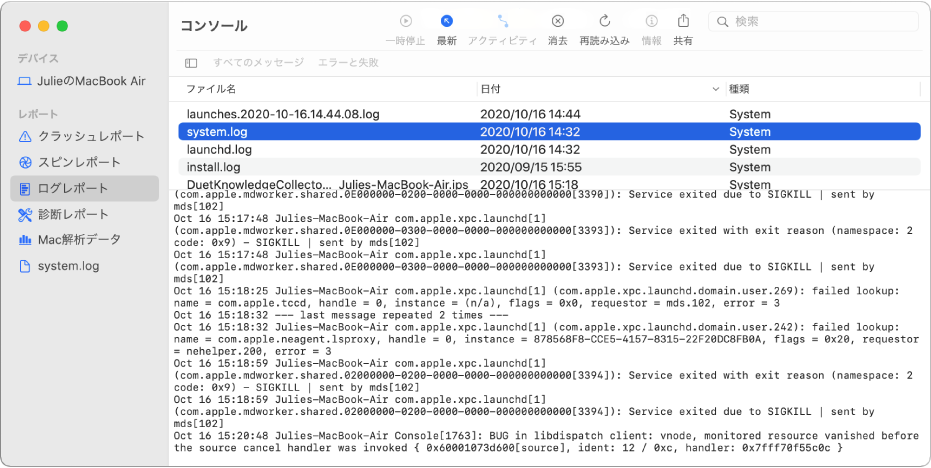Click the system.log file icon in sidebar
931x468 pixels.
(25, 266)
